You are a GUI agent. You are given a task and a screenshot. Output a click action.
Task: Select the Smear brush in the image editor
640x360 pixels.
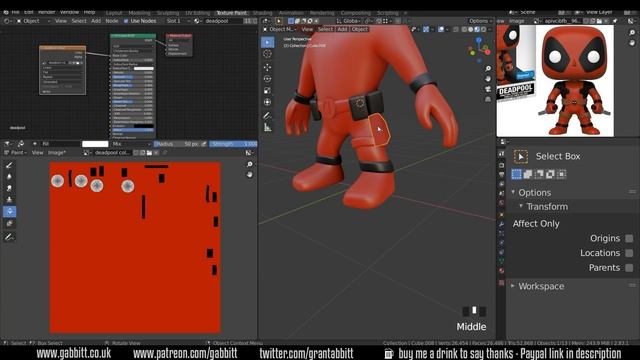point(9,188)
